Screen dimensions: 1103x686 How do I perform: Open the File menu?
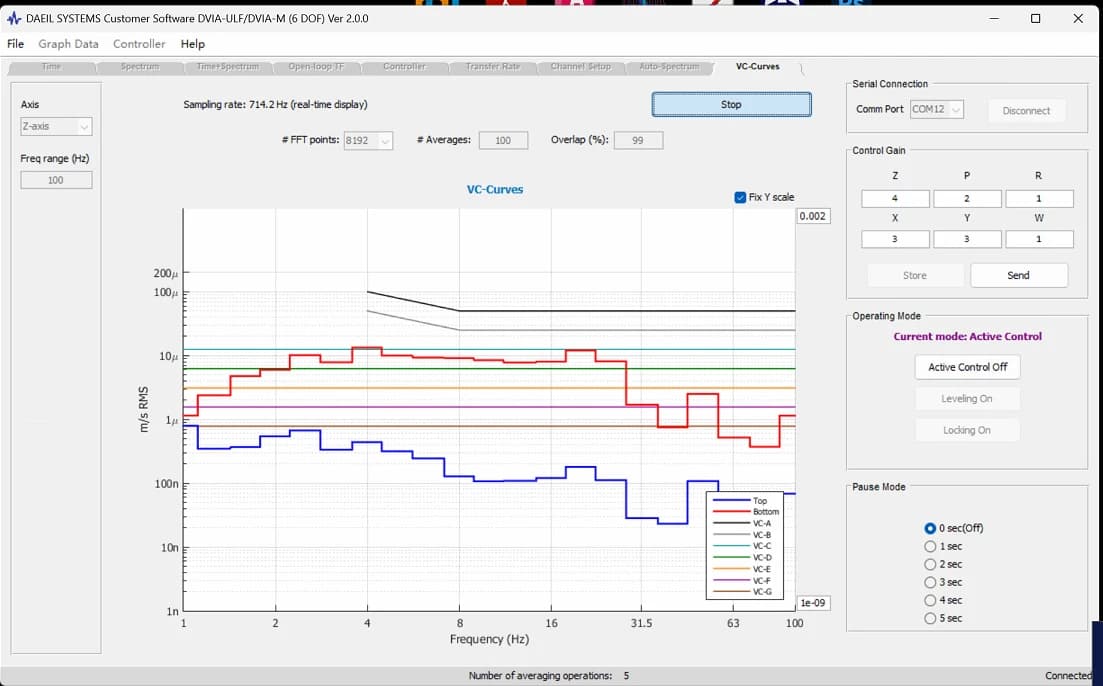tap(15, 44)
